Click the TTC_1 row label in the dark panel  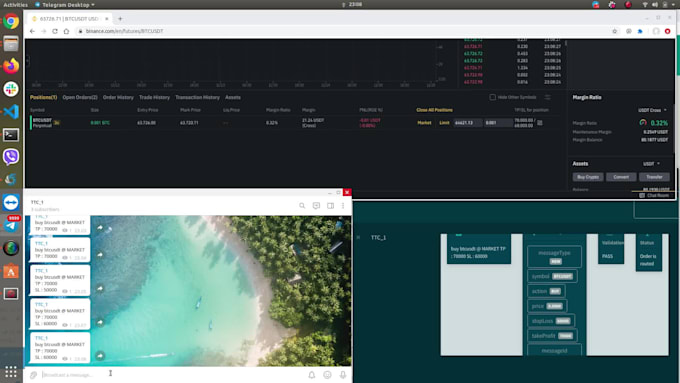[x=378, y=238]
